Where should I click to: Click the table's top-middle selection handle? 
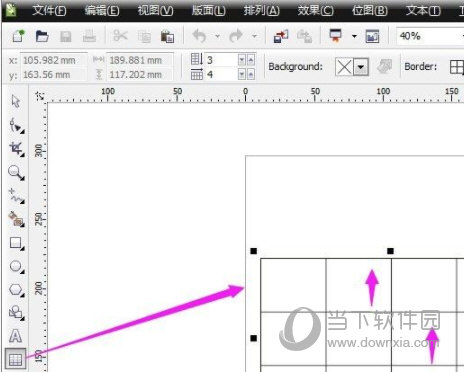tap(390, 251)
